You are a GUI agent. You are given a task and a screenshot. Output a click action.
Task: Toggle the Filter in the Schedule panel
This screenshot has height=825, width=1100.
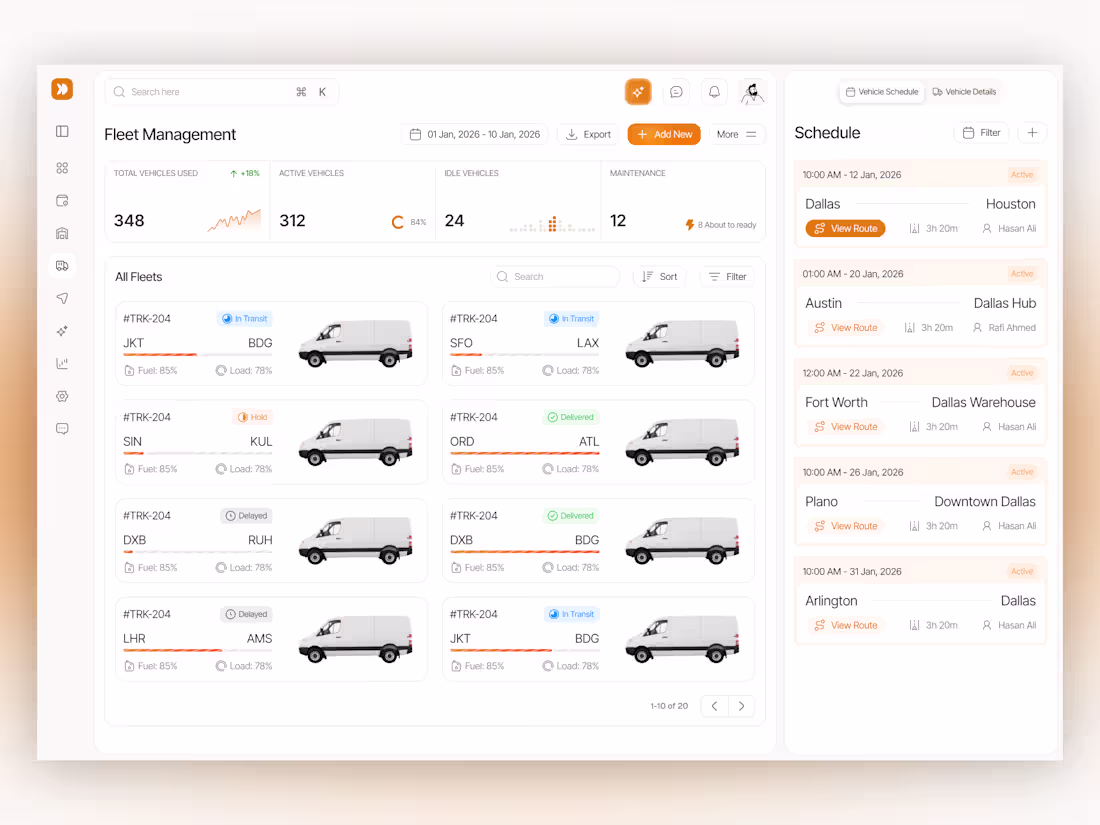pyautogui.click(x=981, y=132)
